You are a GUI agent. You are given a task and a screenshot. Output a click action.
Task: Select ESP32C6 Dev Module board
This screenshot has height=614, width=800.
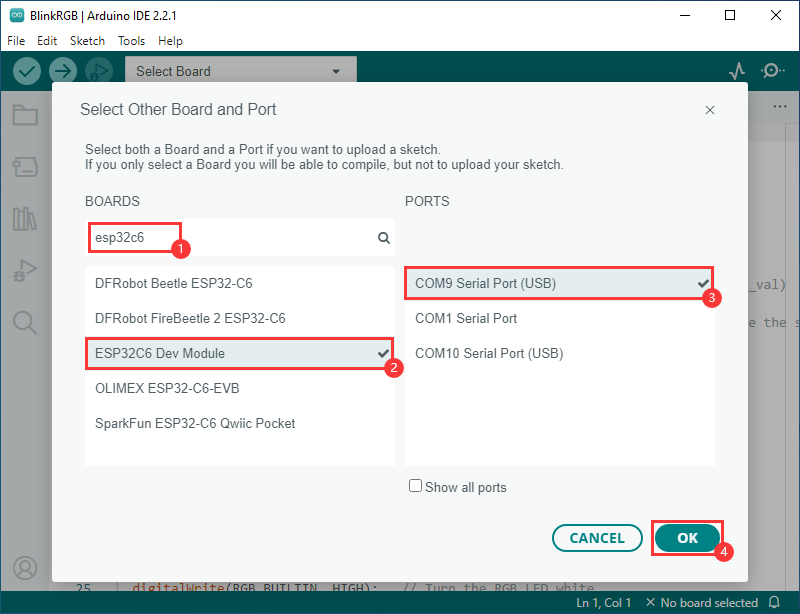[240, 353]
